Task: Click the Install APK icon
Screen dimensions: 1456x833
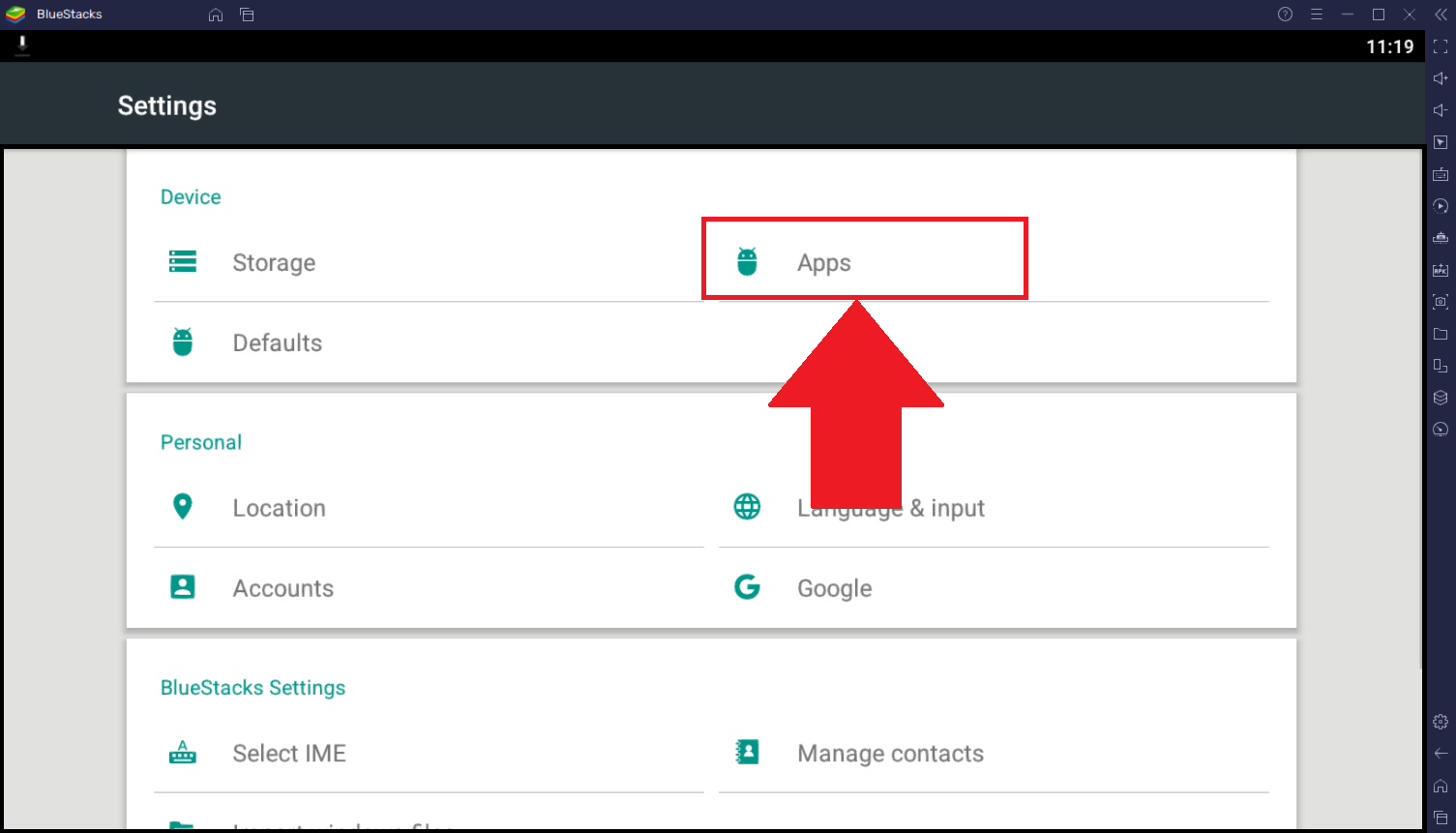Action: point(1441,270)
